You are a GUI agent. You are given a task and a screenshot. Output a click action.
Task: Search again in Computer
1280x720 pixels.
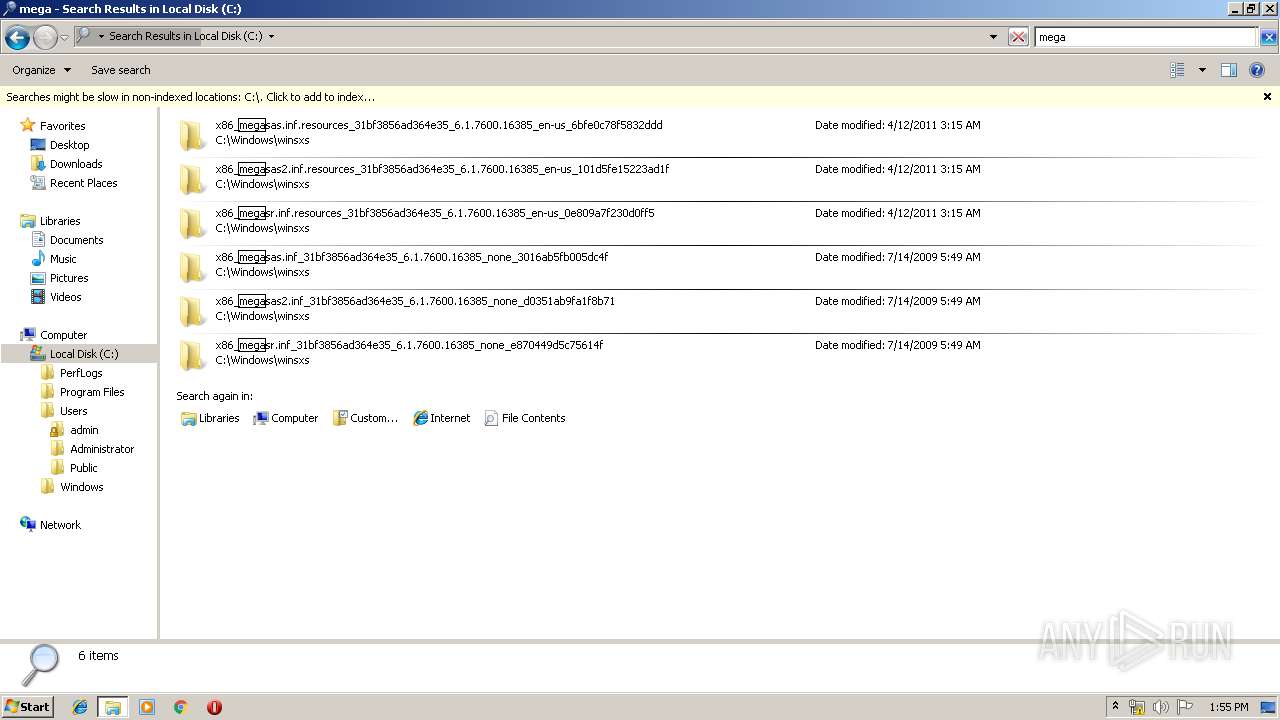(286, 418)
